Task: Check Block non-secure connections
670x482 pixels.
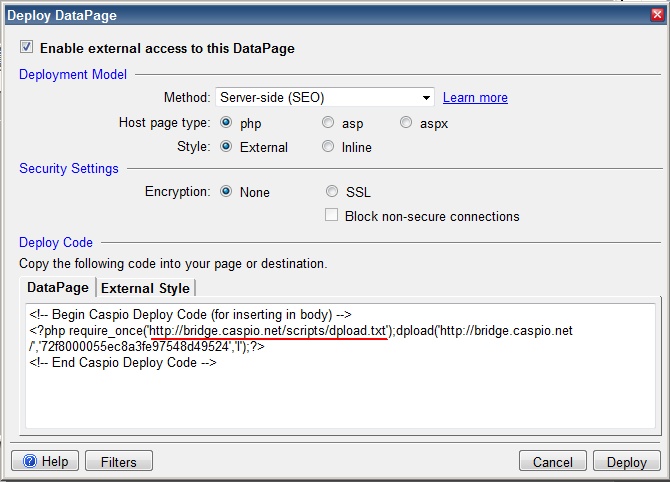Action: [x=331, y=215]
